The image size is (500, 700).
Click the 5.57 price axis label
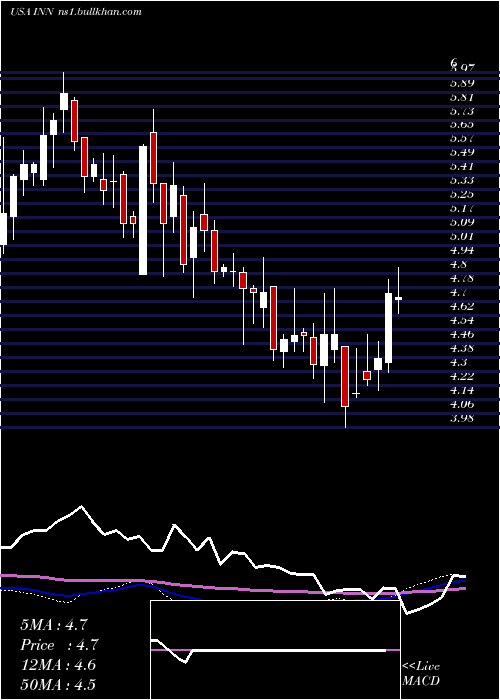pos(462,139)
